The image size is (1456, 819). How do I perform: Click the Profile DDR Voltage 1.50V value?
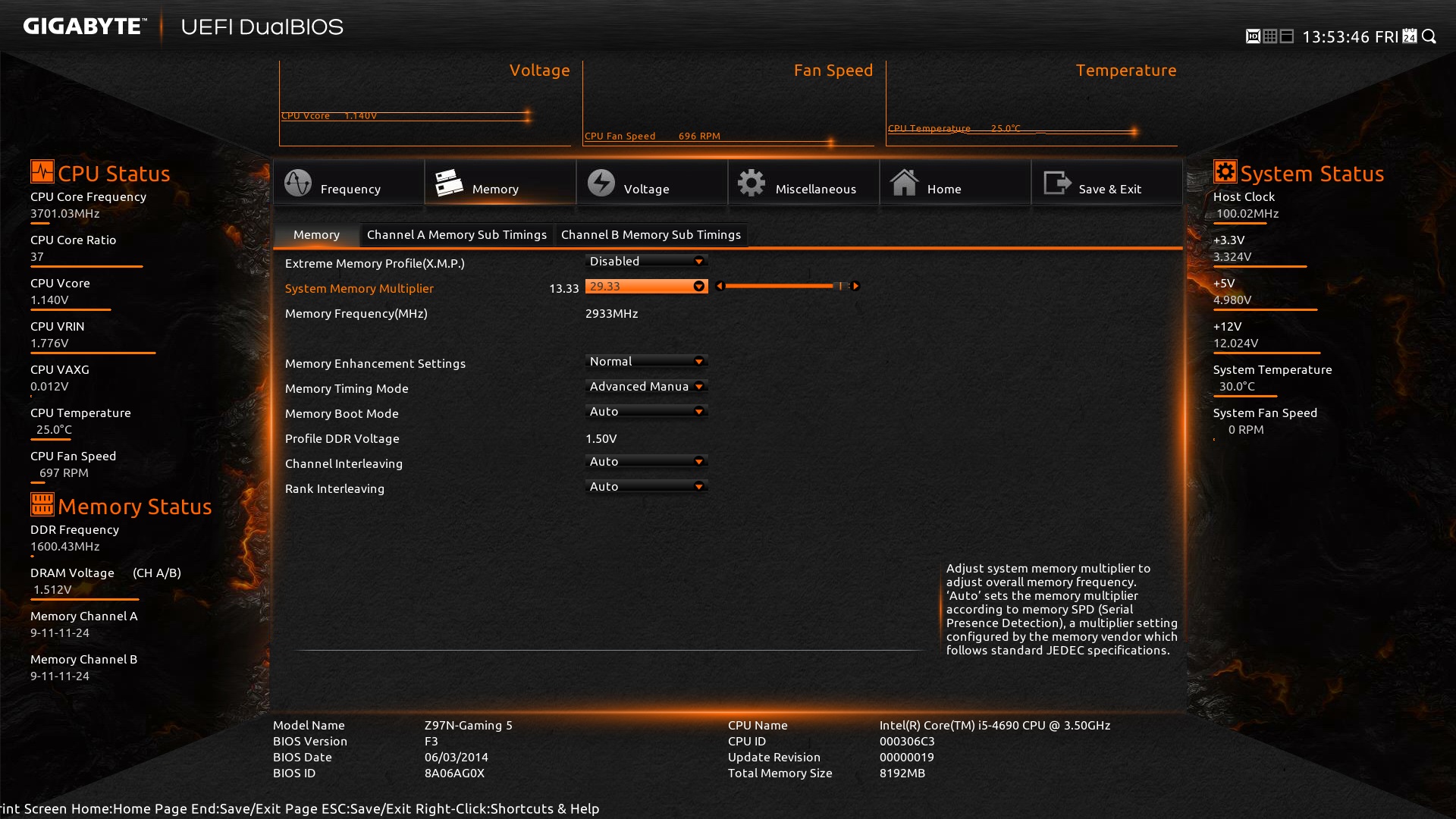[x=601, y=438]
